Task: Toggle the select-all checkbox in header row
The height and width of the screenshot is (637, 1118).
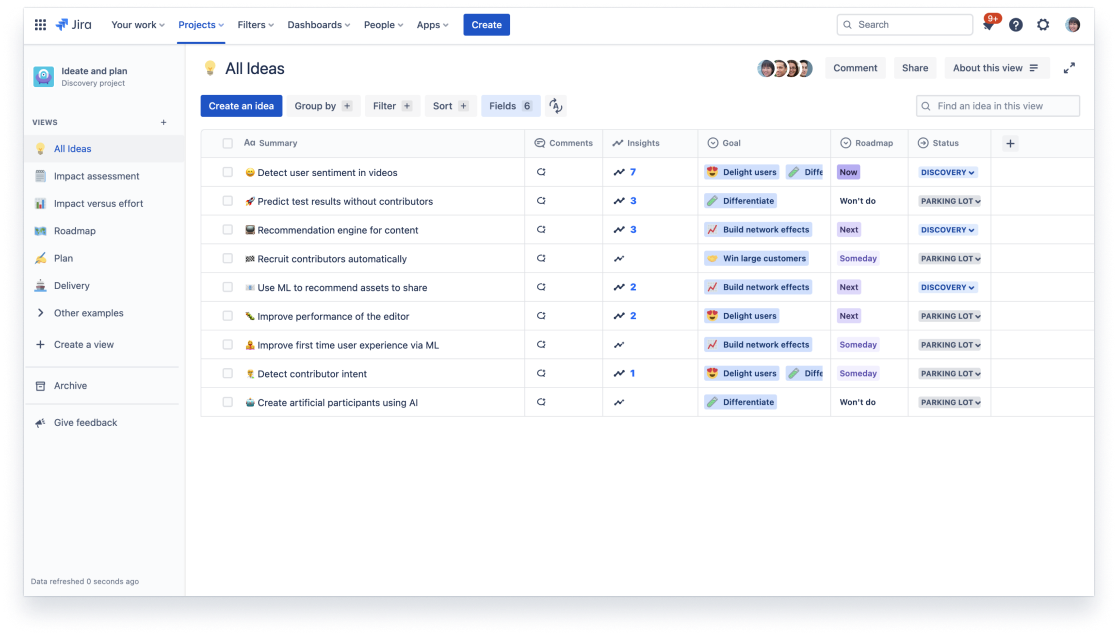Action: 228,144
